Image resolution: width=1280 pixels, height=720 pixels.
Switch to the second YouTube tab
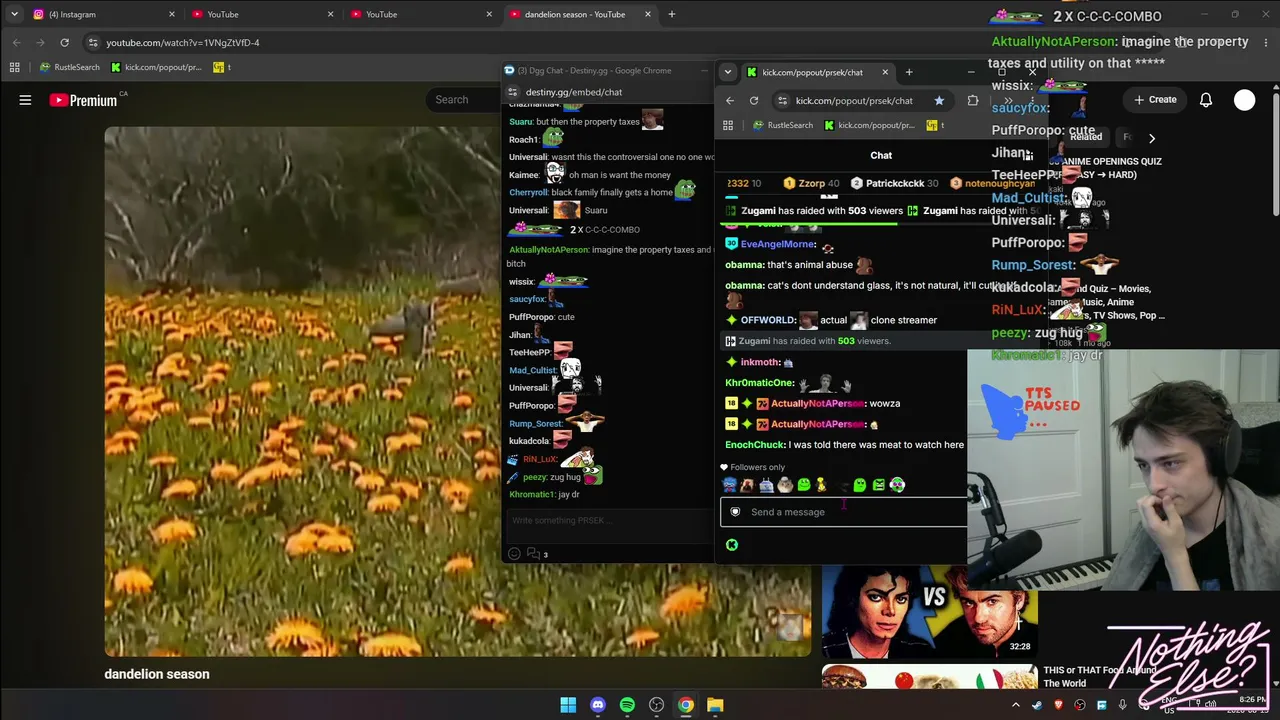pos(422,15)
